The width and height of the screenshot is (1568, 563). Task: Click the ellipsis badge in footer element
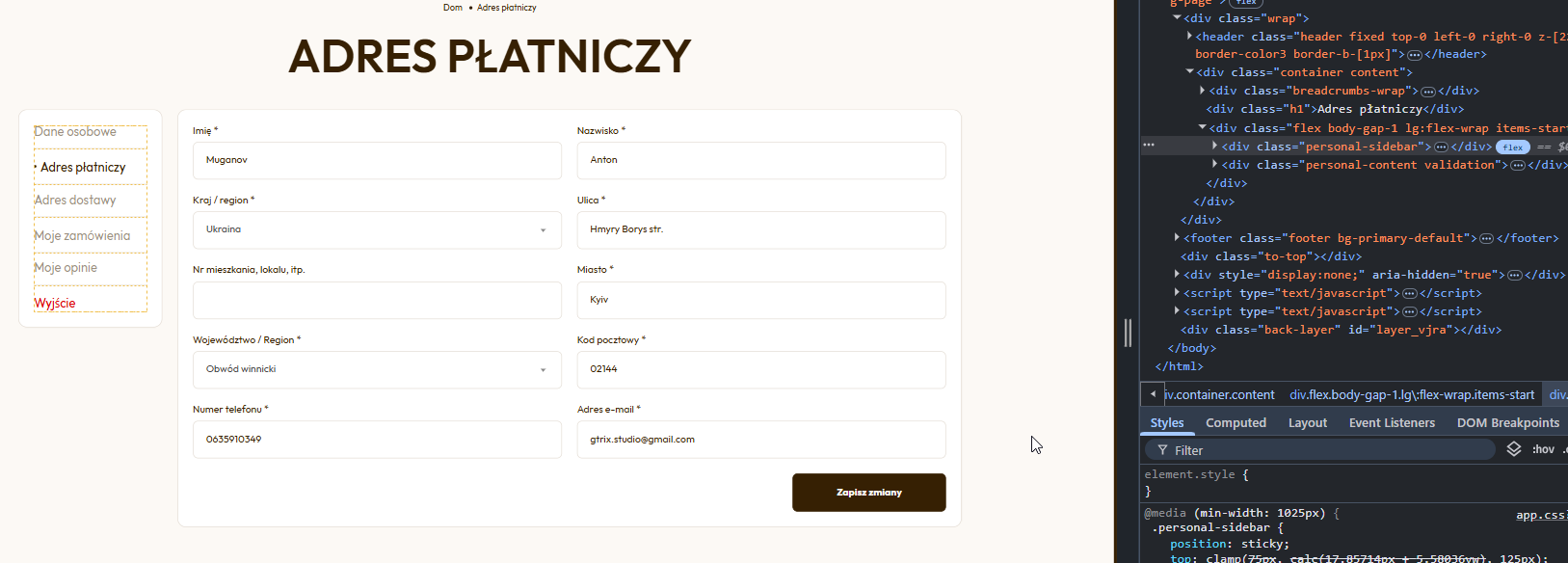(1486, 238)
